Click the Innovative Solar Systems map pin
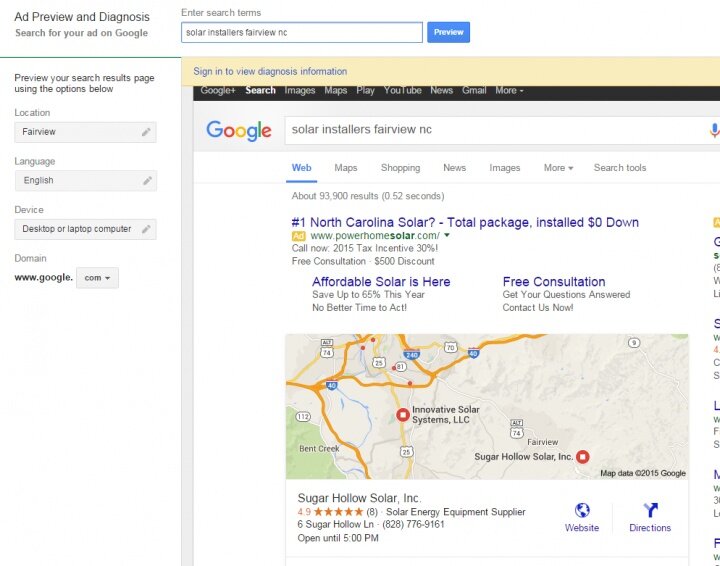Screen dimensions: 720x566 pyautogui.click(x=403, y=415)
